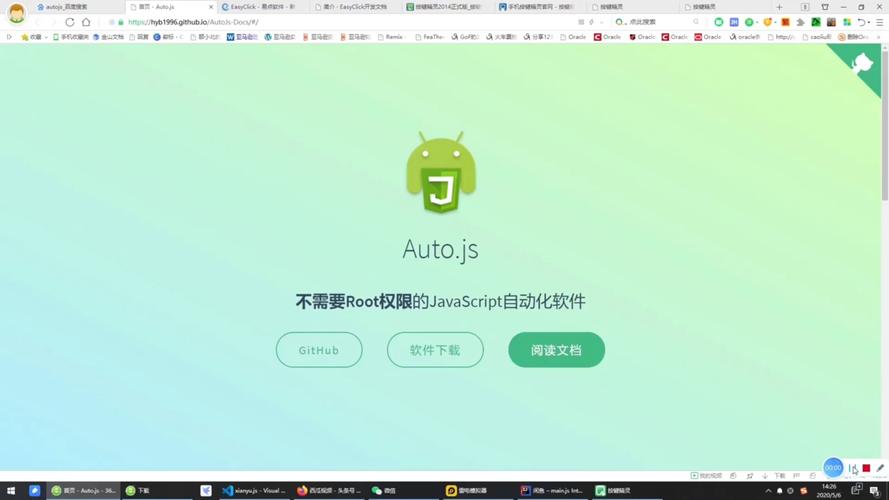
Task: Show hidden system tray icons chevron
Action: click(768, 490)
